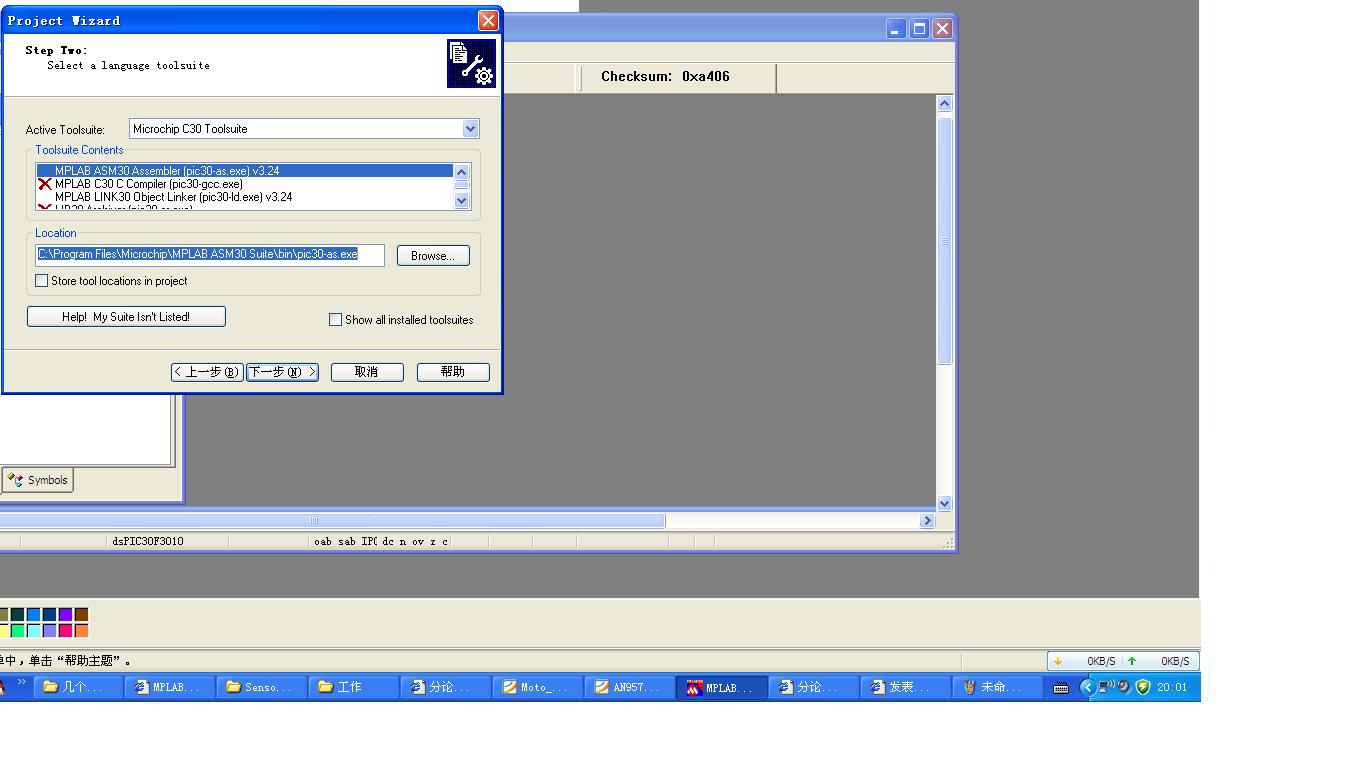Pick the purple color swatch
Image resolution: width=1366 pixels, height=768 pixels.
[x=66, y=615]
